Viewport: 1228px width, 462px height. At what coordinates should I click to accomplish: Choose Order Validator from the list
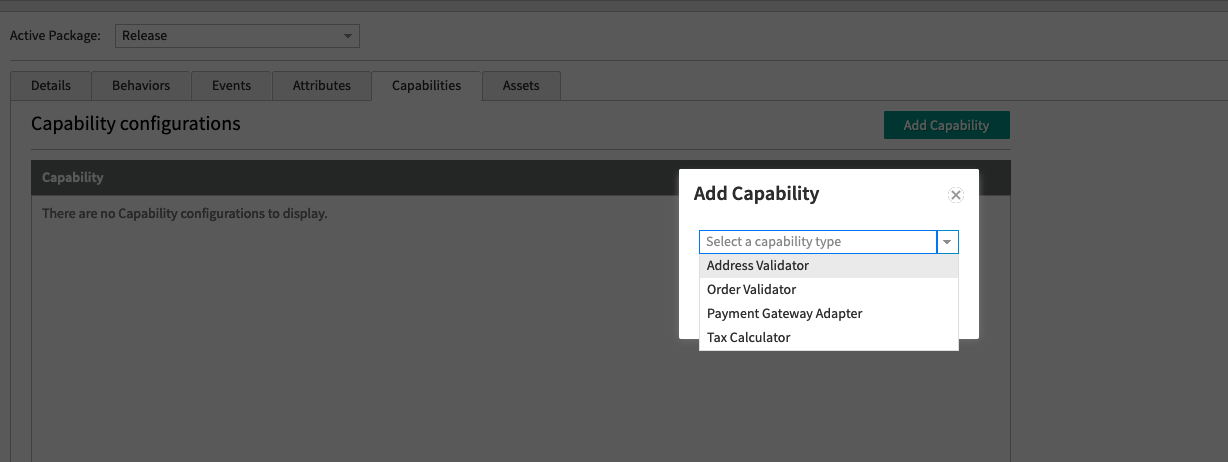pos(828,290)
